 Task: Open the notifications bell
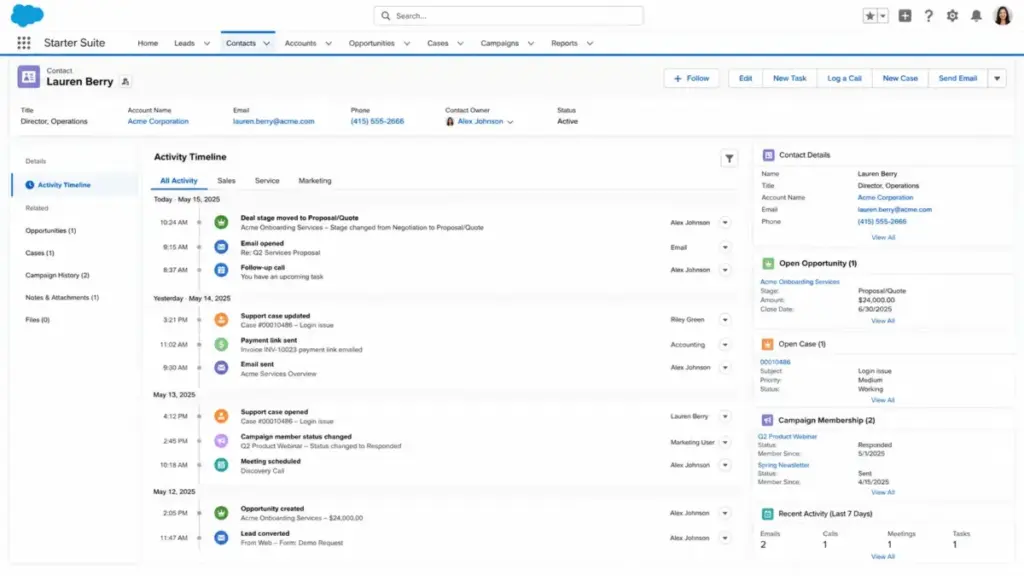pyautogui.click(x=976, y=16)
